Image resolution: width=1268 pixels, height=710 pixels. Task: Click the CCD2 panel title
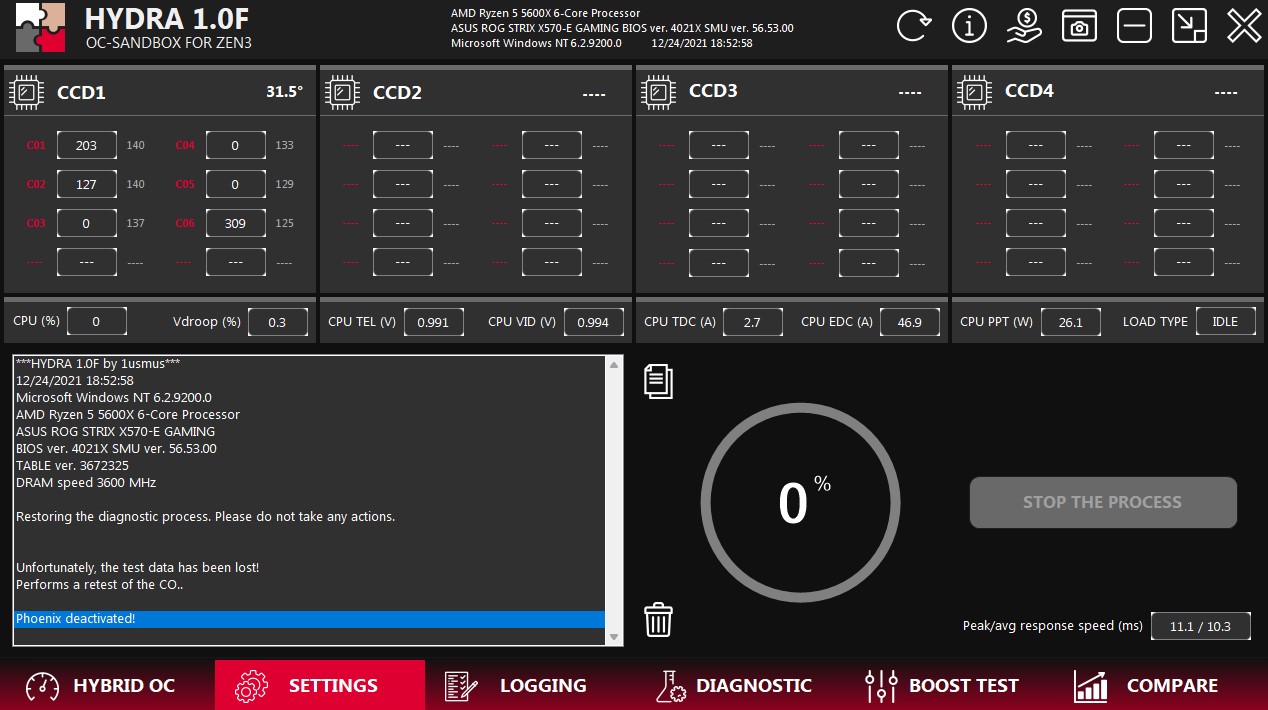(x=397, y=93)
